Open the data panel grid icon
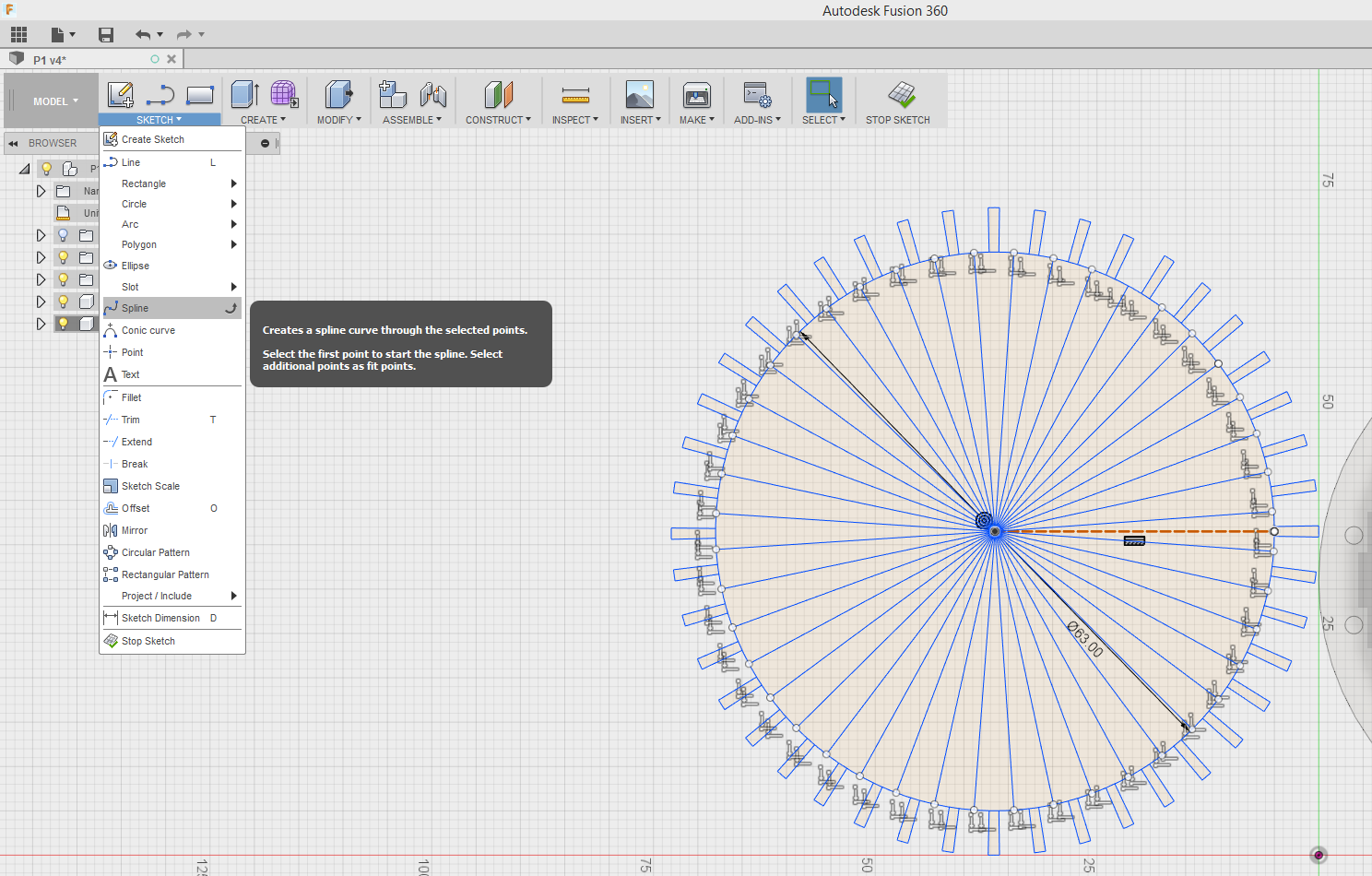Image resolution: width=1372 pixels, height=876 pixels. (18, 35)
